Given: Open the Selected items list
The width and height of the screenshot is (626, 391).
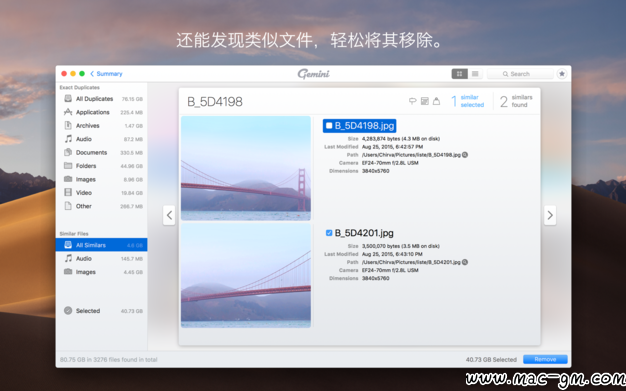Looking at the screenshot, I should click(x=102, y=311).
